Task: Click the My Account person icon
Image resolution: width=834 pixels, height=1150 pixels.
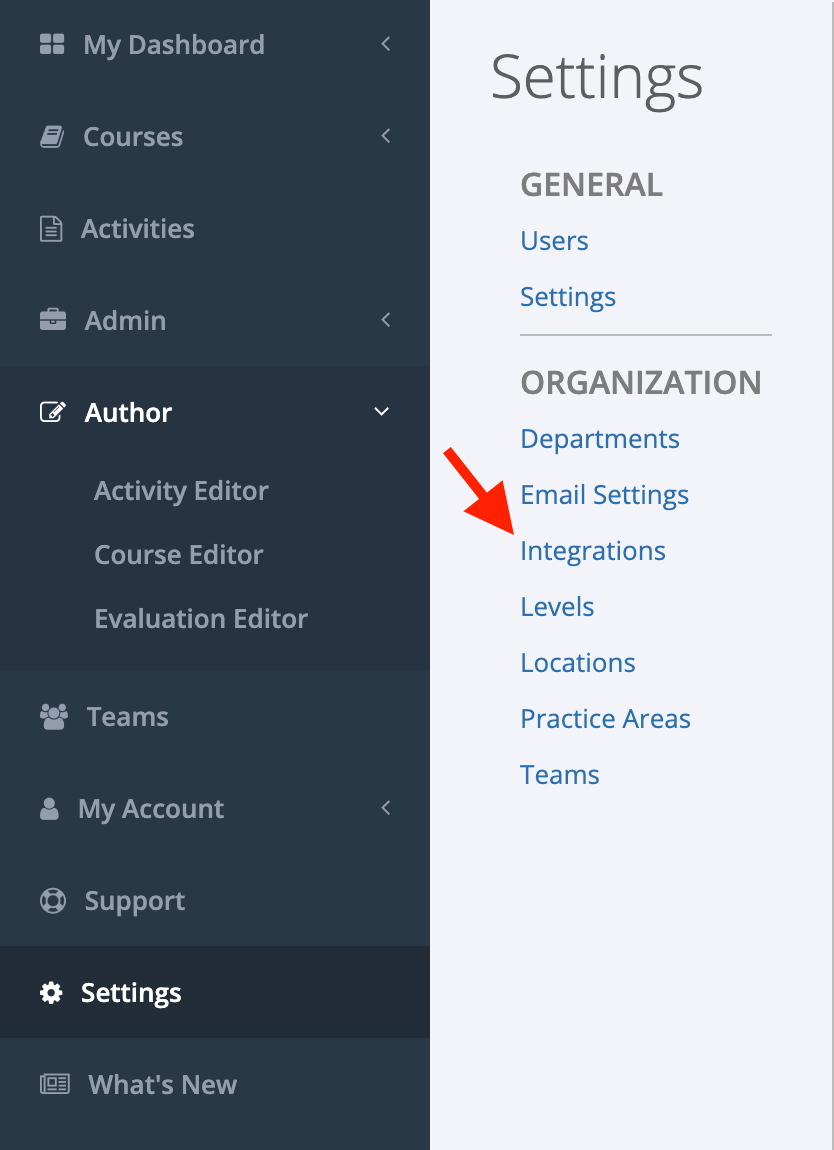Action: (x=49, y=809)
